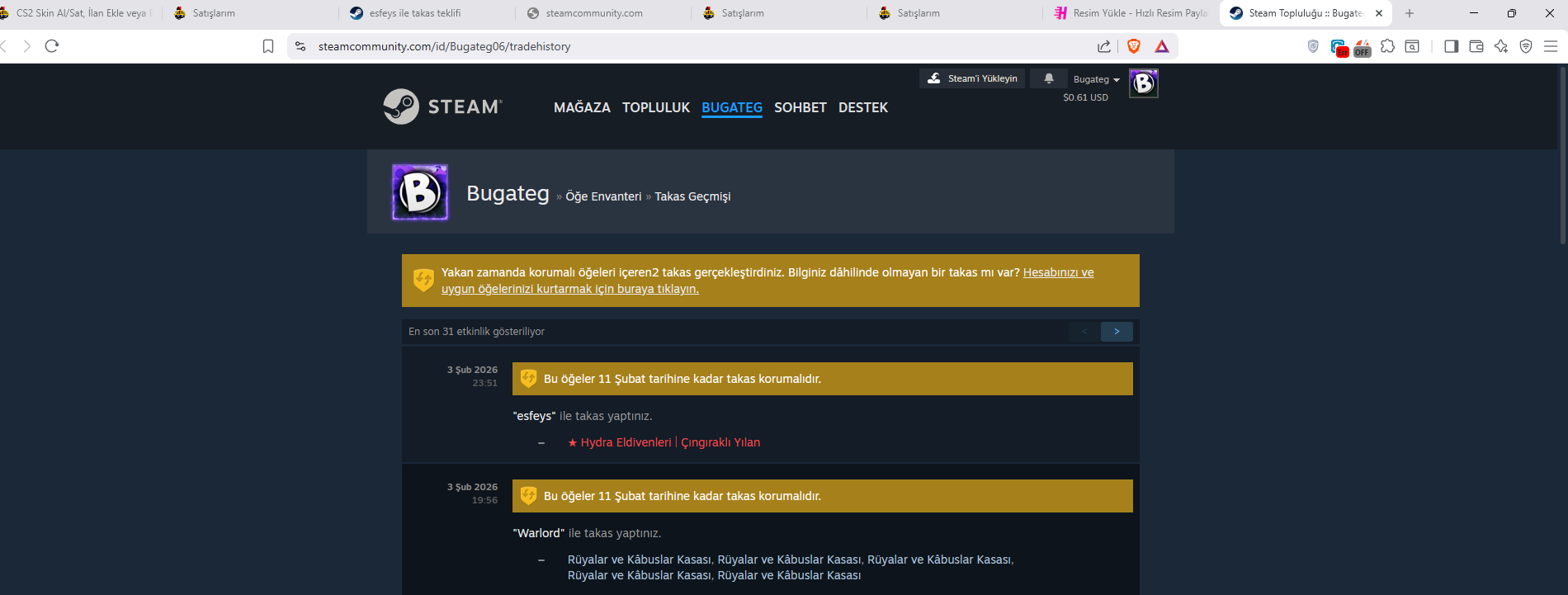Go back to the previous page
Viewport: 1568px width, 595px height.
(4, 46)
